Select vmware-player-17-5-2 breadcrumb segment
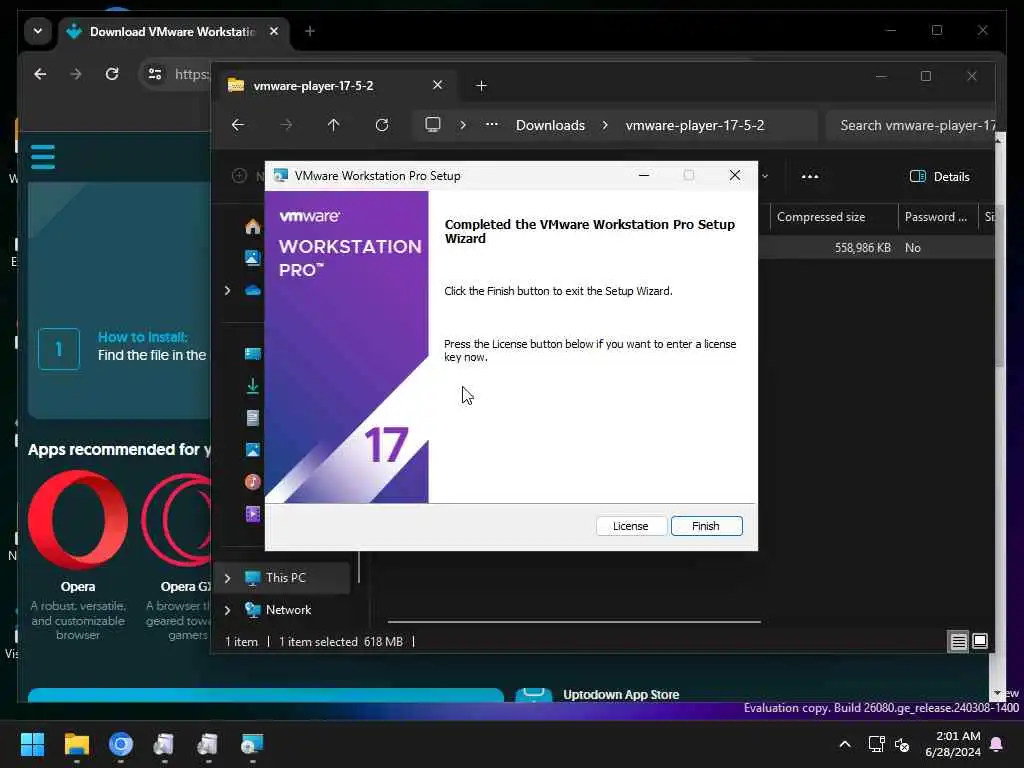The image size is (1024, 768). (694, 125)
